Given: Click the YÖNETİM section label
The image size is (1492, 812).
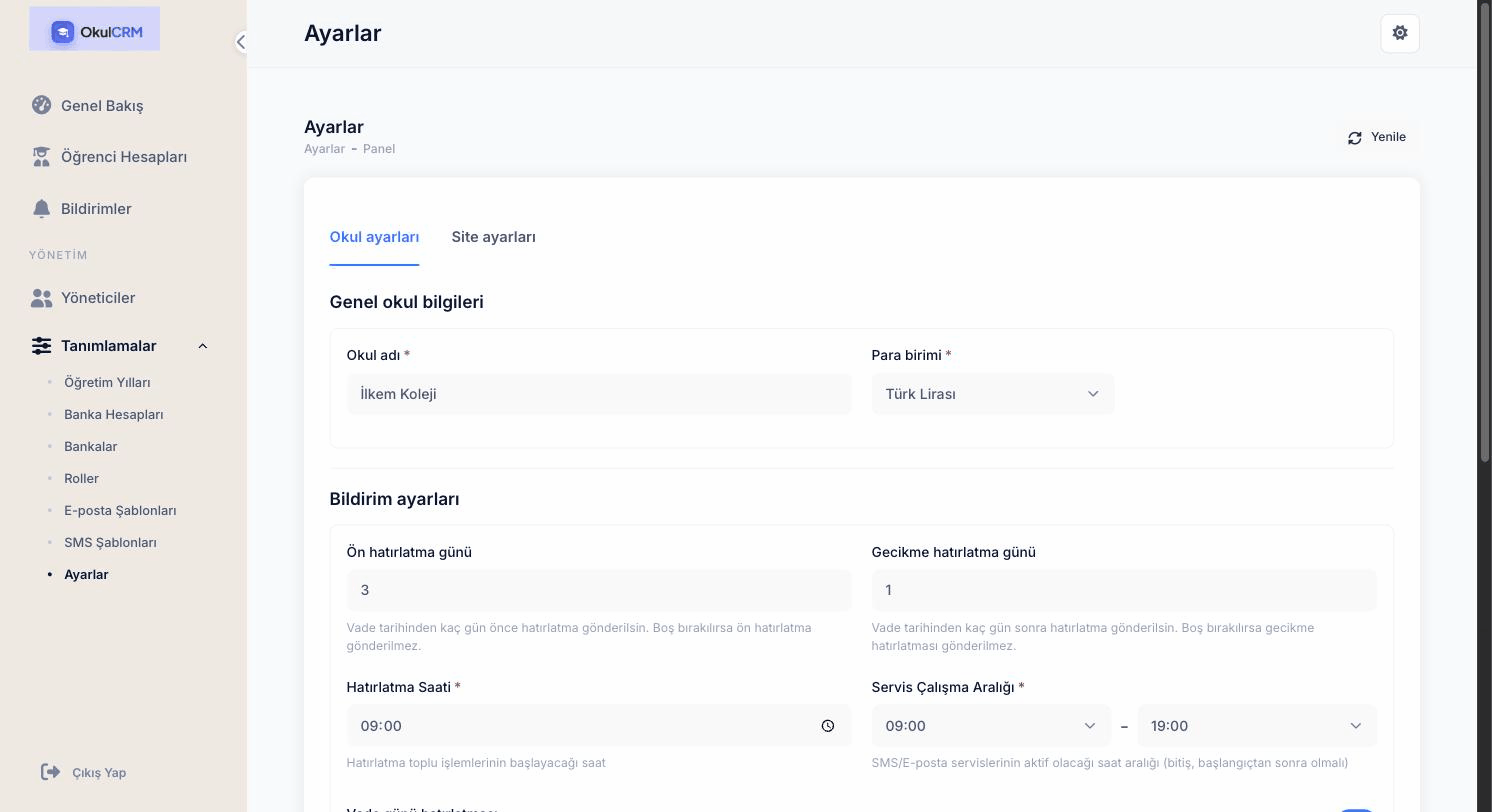Looking at the screenshot, I should (x=58, y=255).
